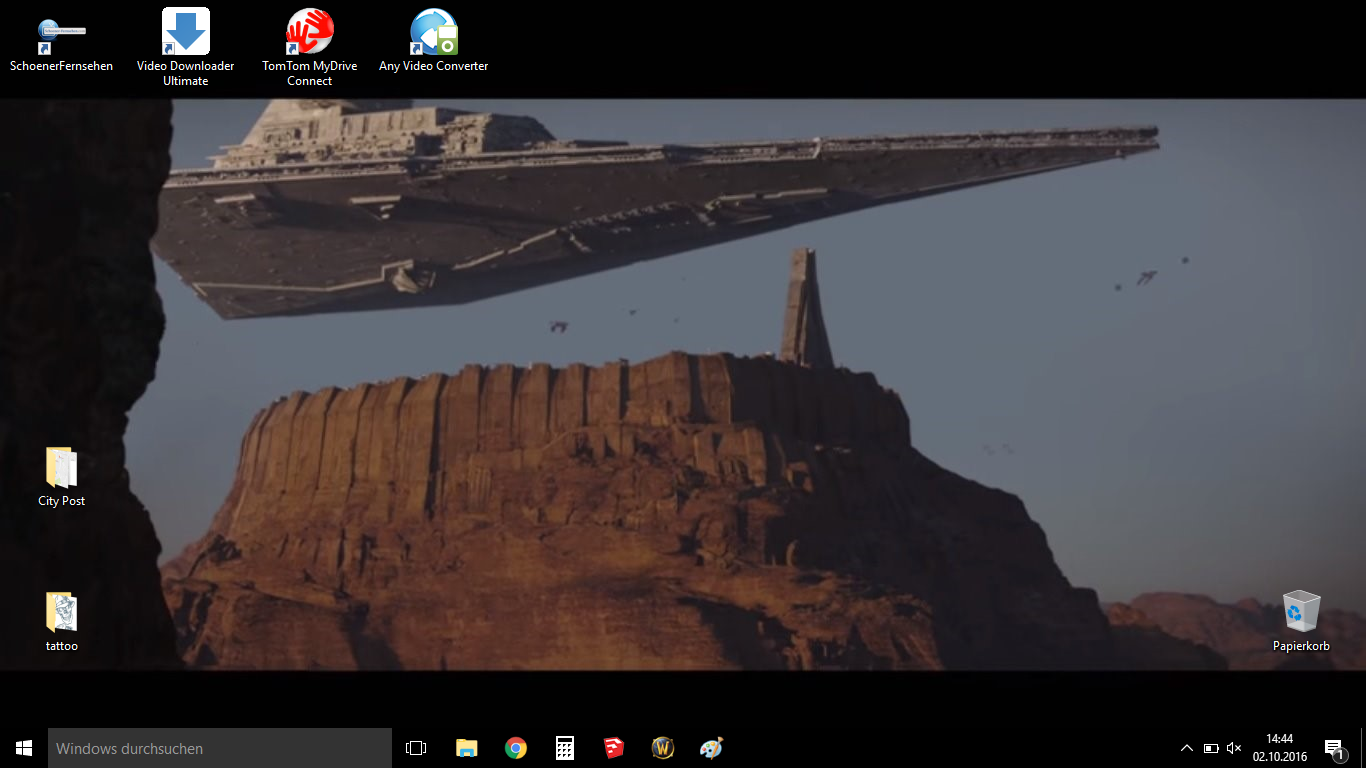The height and width of the screenshot is (768, 1366).
Task: Unmute using the muted speaker icon
Action: tap(1234, 748)
